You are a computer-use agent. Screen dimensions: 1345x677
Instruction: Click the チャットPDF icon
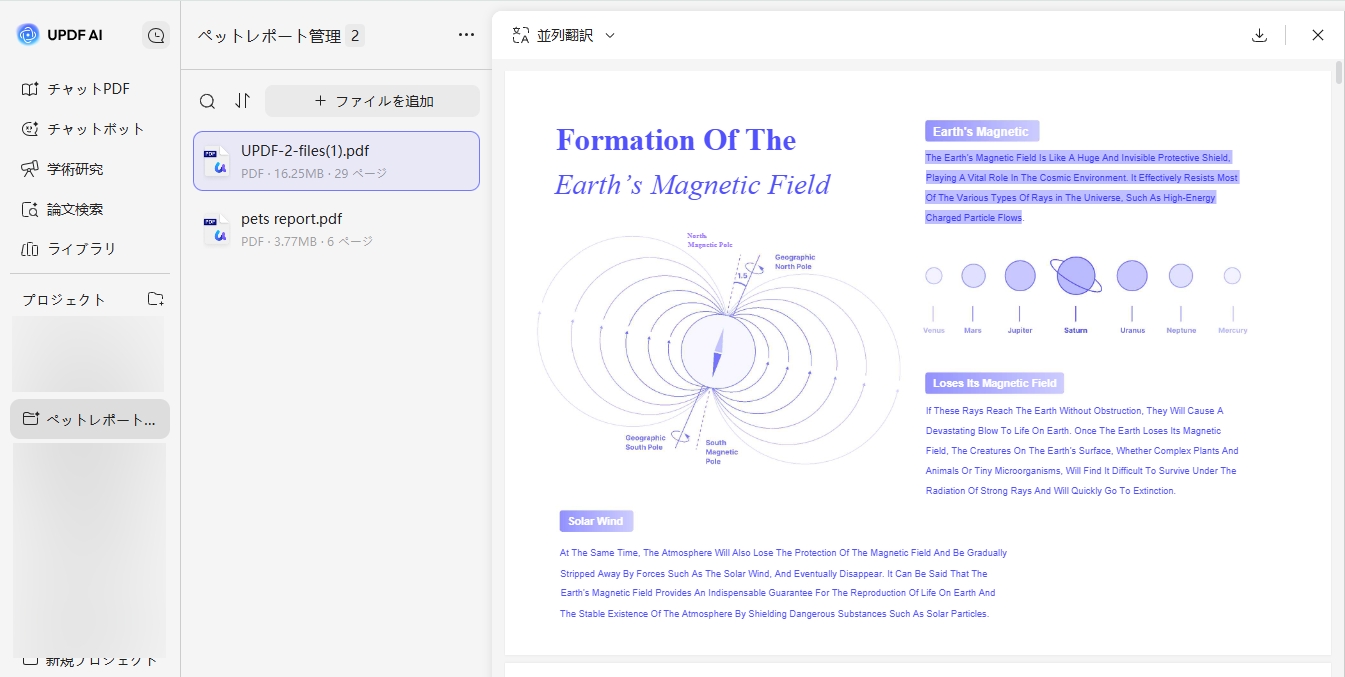(30, 89)
